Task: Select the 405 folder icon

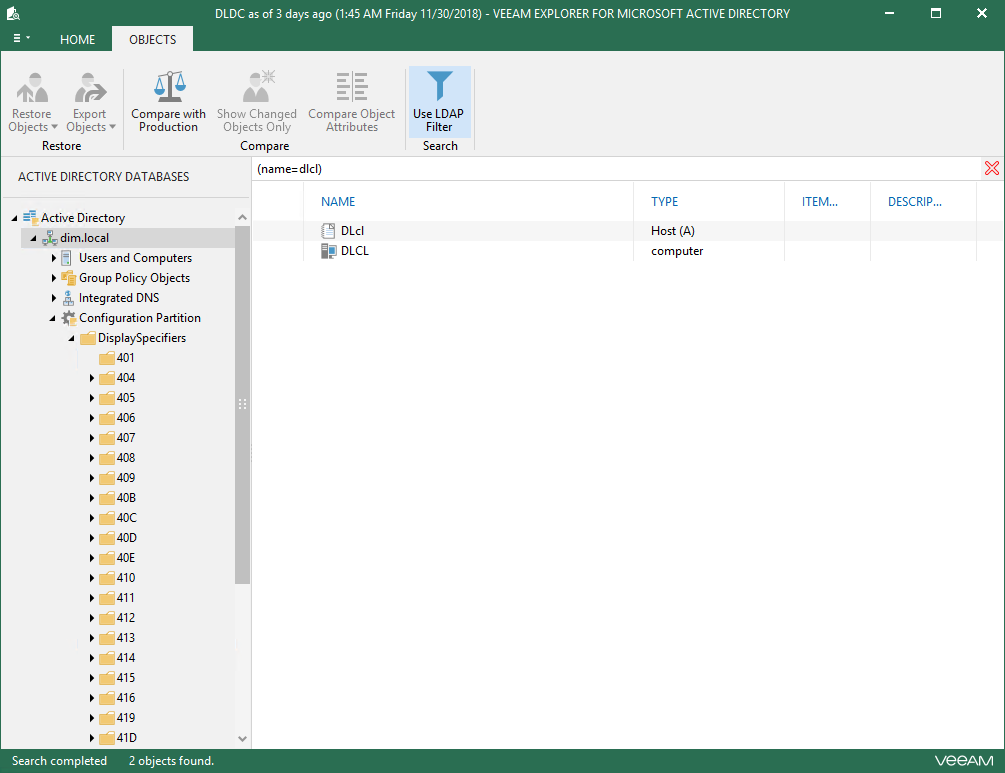Action: point(107,398)
